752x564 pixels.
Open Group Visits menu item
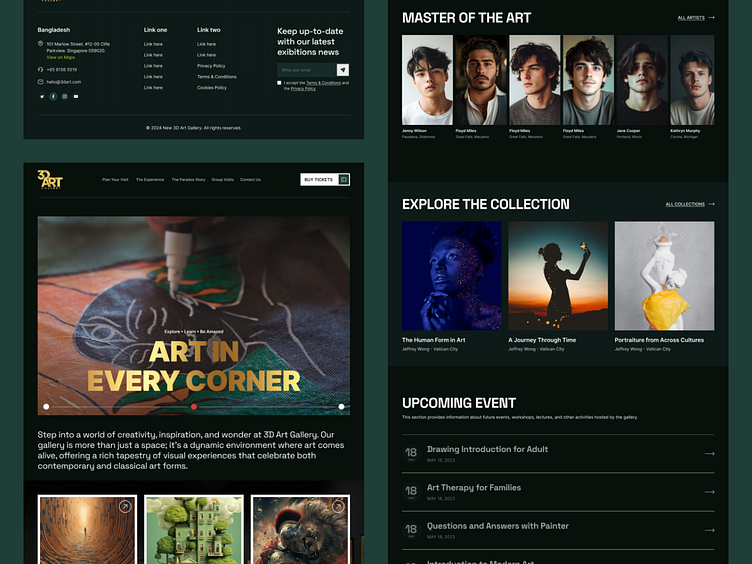[223, 180]
